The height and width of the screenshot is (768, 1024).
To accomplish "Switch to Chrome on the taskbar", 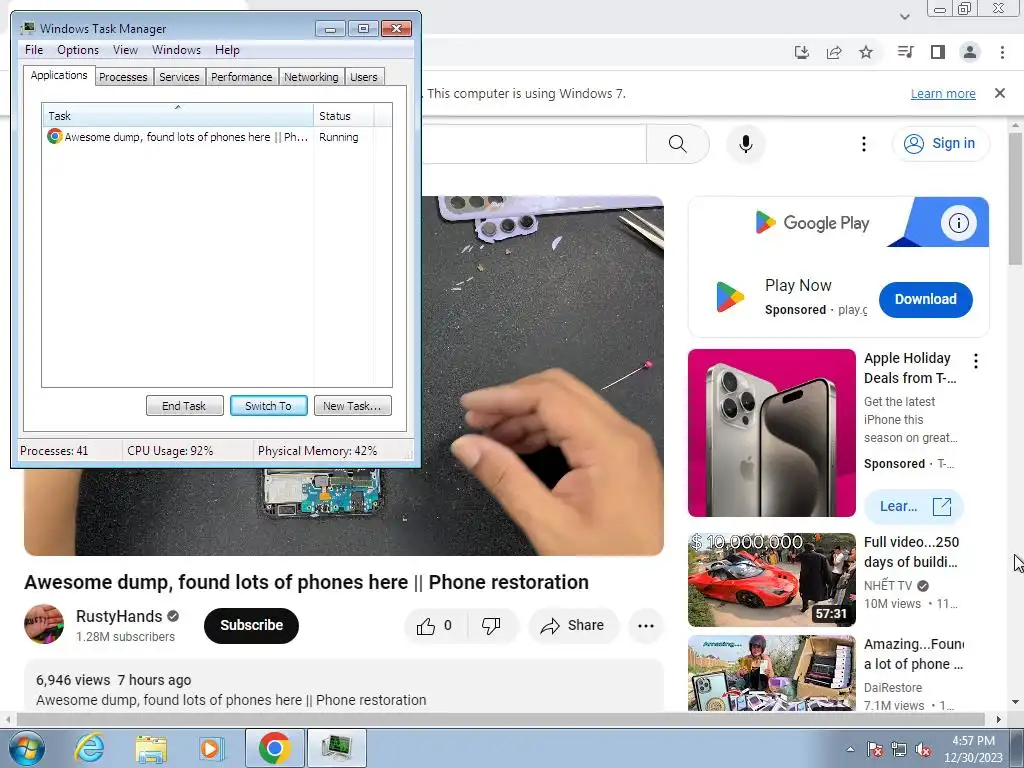I will click(275, 748).
